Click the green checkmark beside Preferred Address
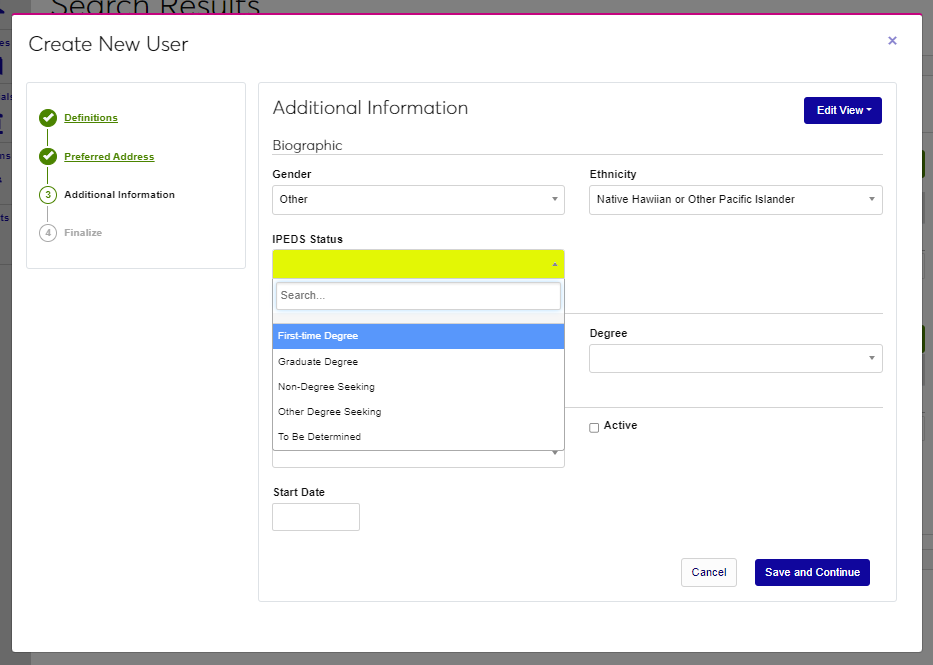933x665 pixels. click(48, 156)
